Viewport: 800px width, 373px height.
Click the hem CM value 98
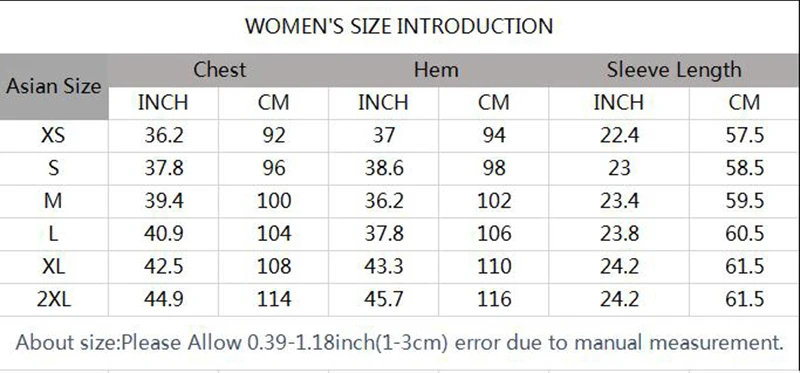(x=494, y=168)
